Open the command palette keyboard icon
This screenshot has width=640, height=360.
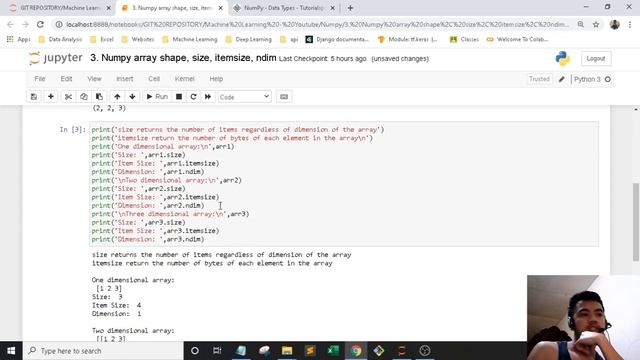[284, 97]
